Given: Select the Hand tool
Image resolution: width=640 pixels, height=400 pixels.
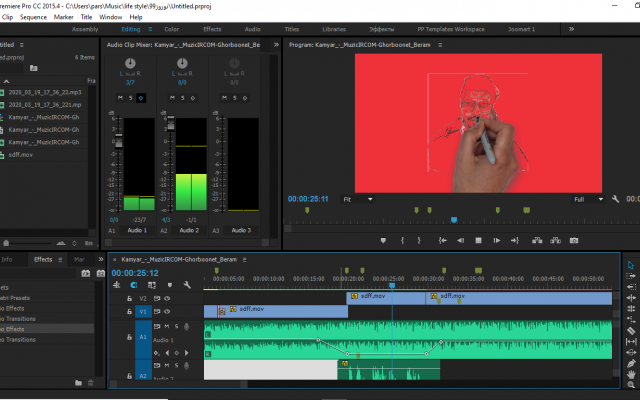Looking at the screenshot, I should tap(631, 374).
